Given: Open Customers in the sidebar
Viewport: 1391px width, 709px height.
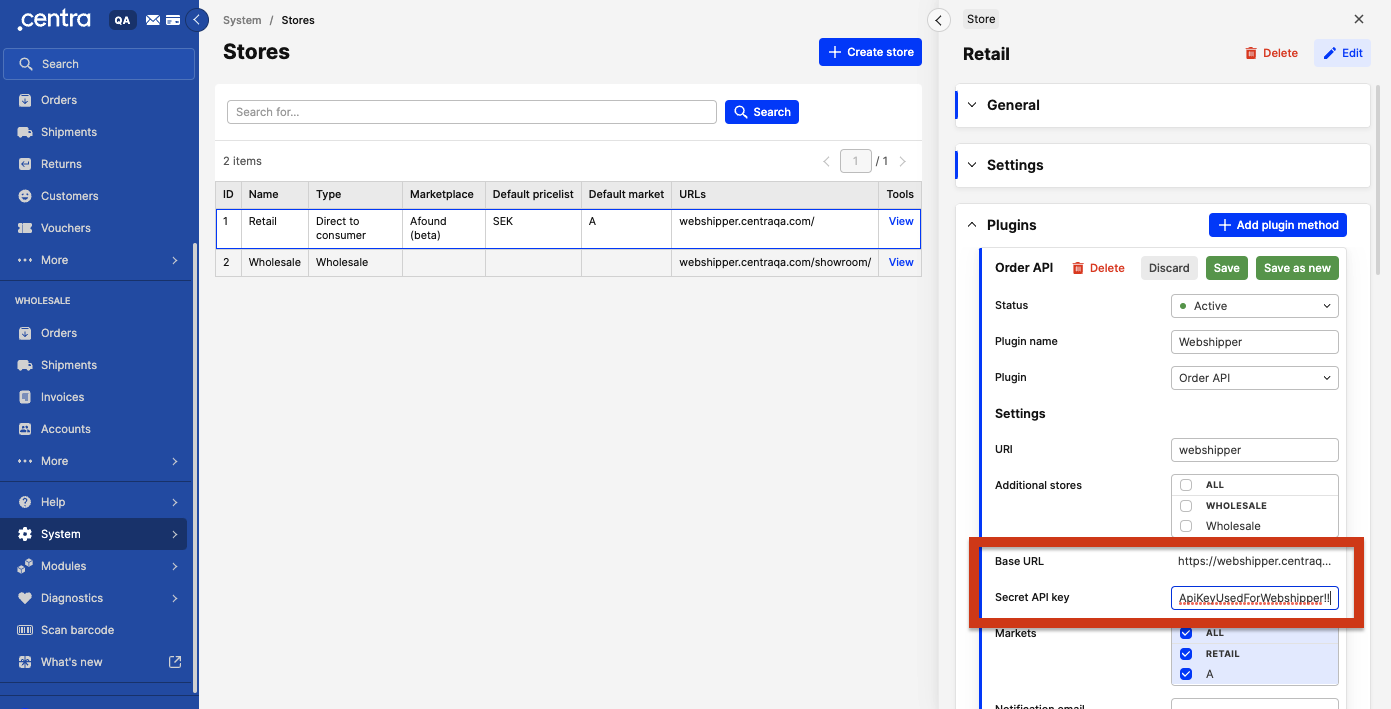Looking at the screenshot, I should 69,196.
